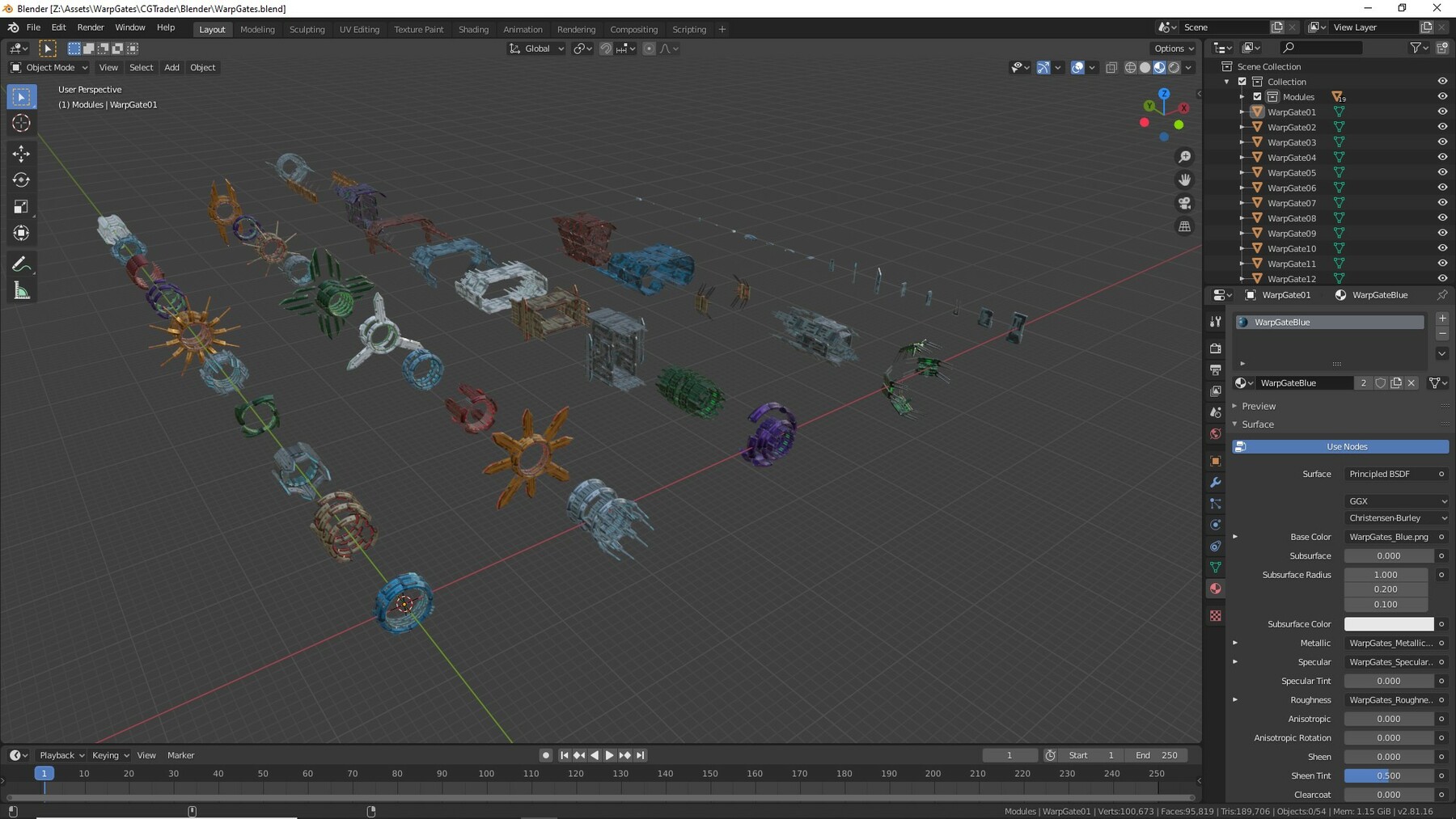The width and height of the screenshot is (1456, 819).
Task: Click the Subsurface Color swatch
Action: tap(1388, 624)
